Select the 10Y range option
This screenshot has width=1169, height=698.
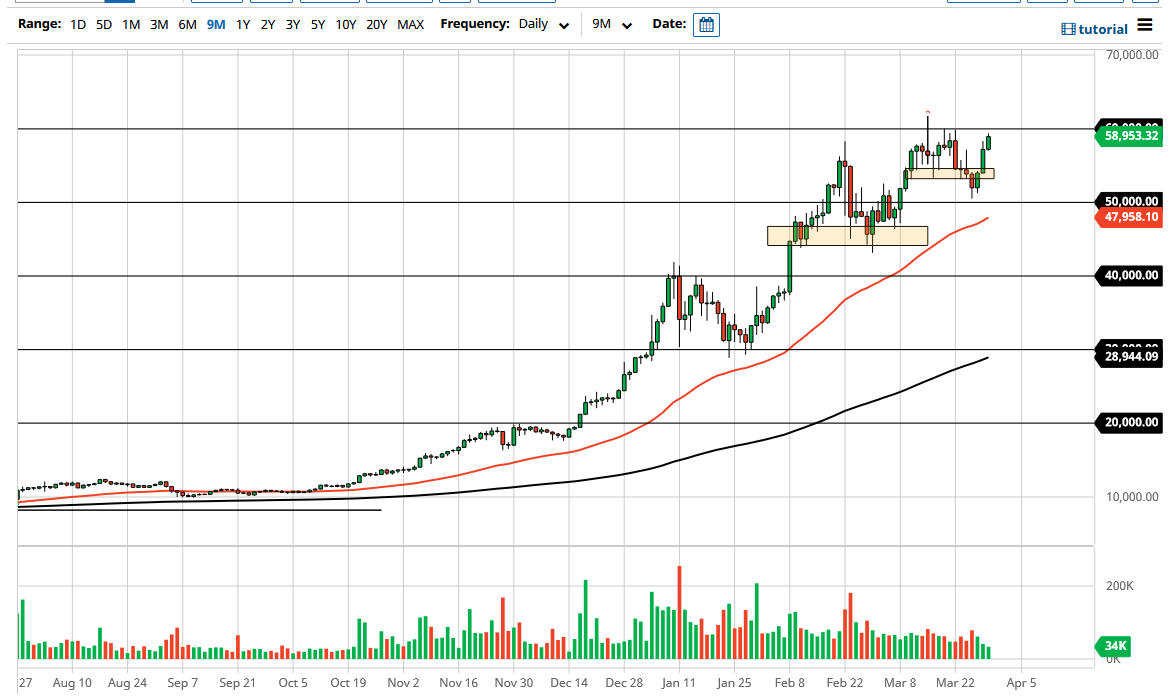346,24
